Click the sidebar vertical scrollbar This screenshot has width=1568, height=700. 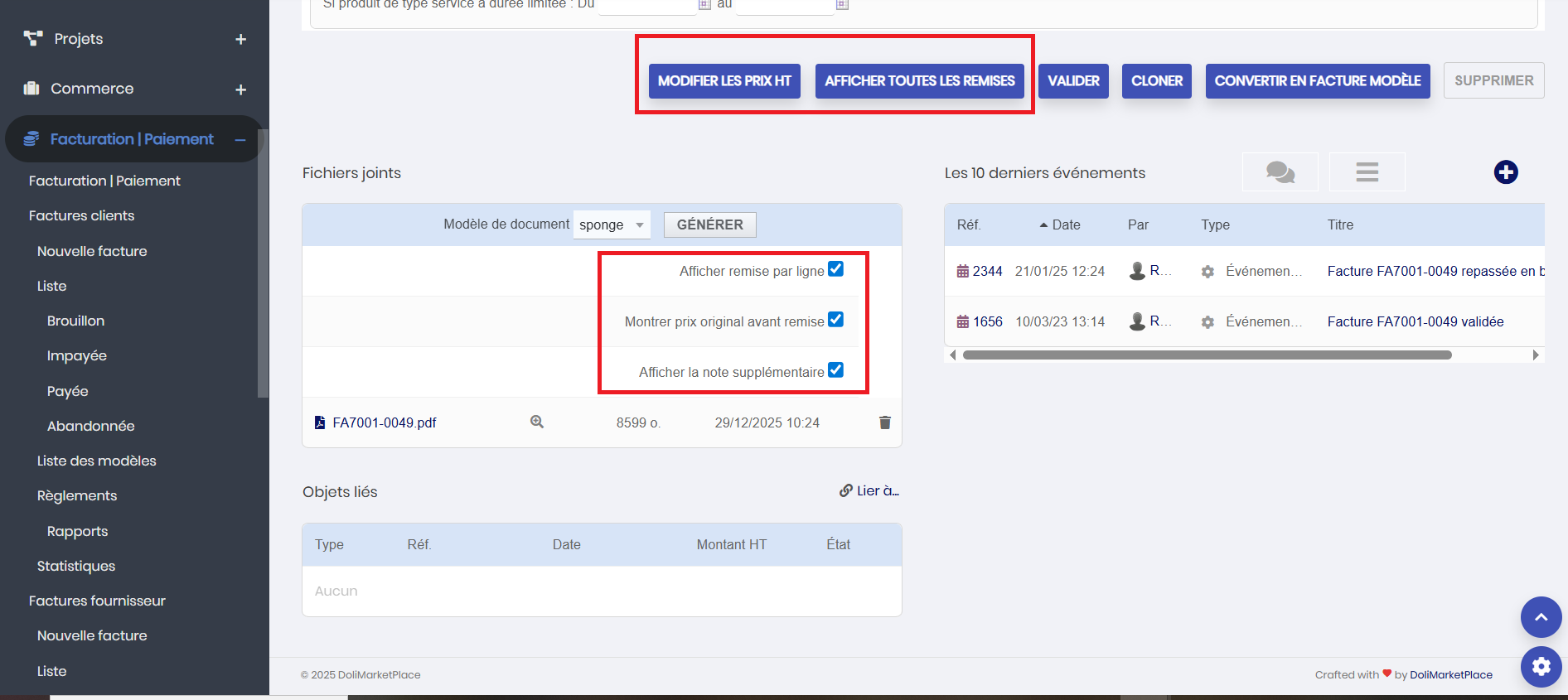point(264,265)
